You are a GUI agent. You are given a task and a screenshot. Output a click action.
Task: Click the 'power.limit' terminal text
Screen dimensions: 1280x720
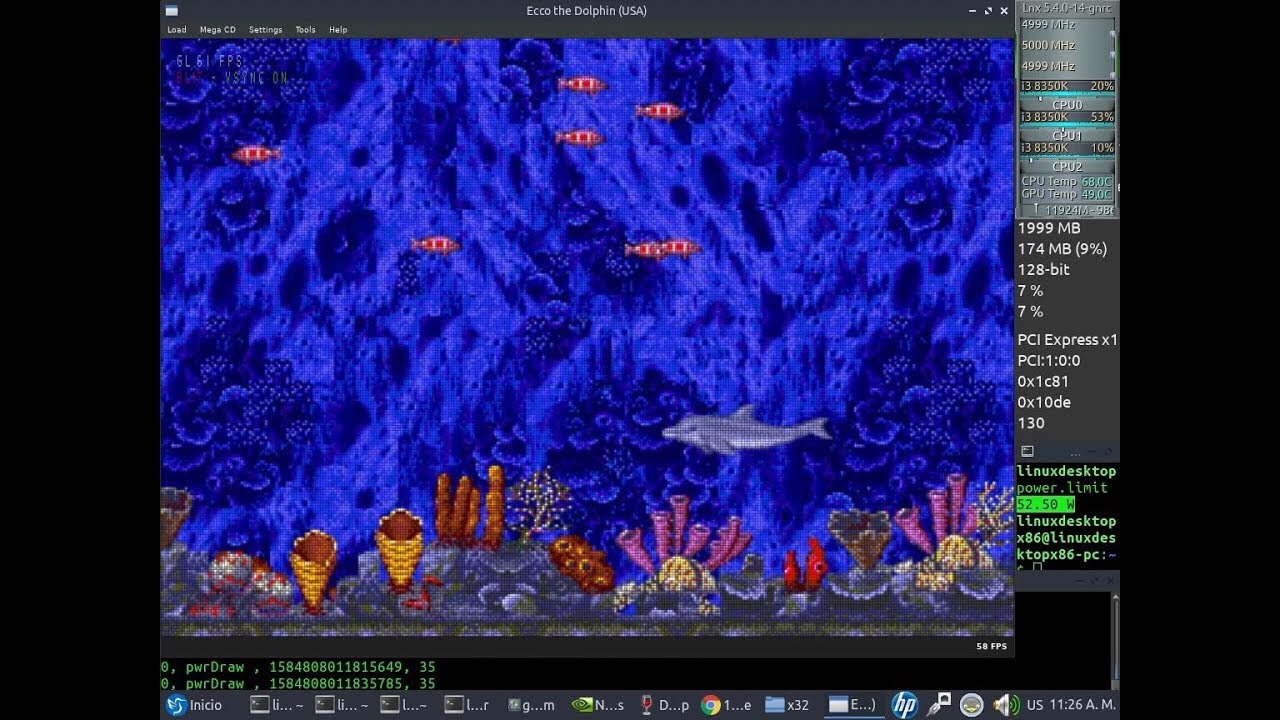(1062, 488)
